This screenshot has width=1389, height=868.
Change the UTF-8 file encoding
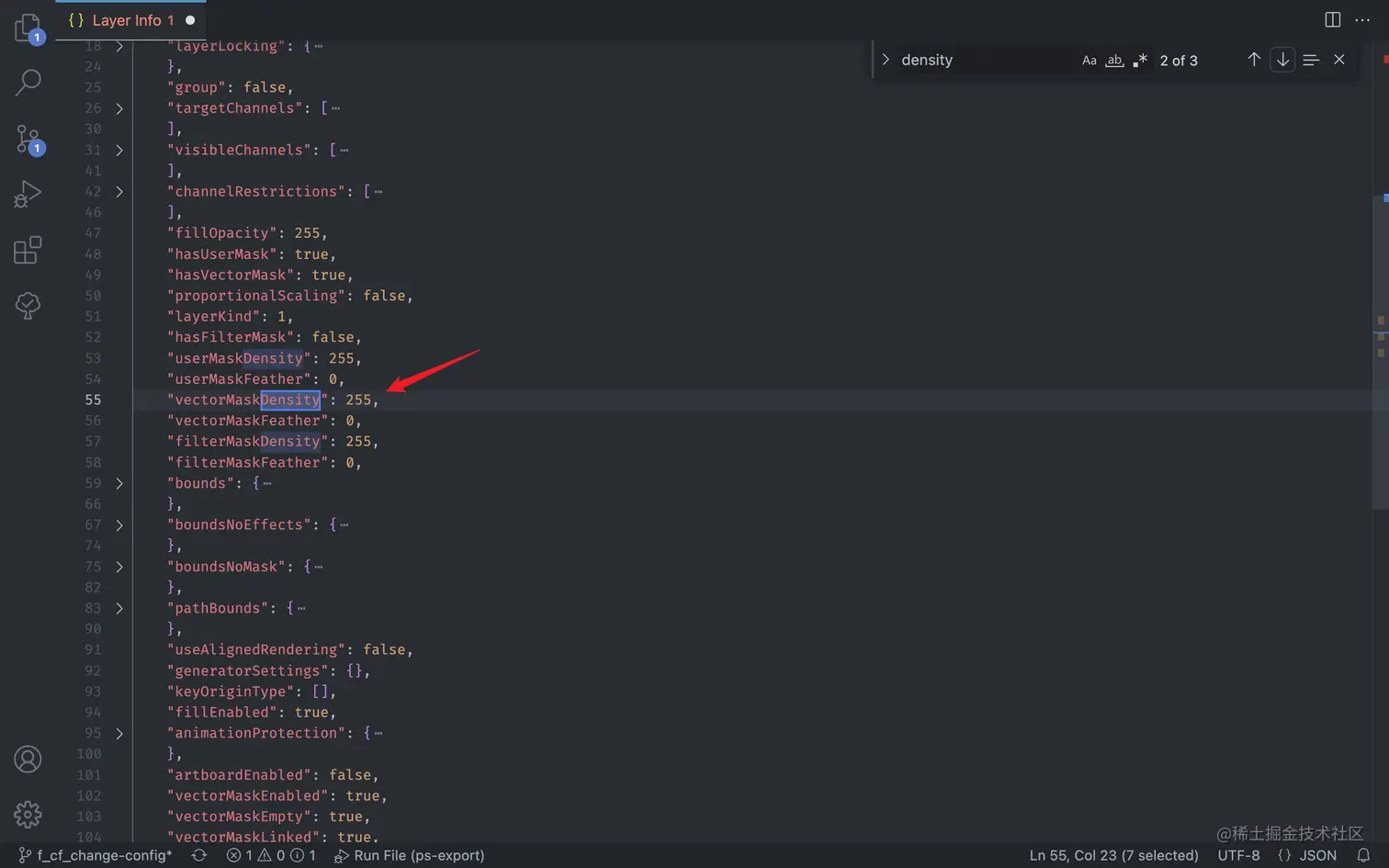tap(1238, 855)
